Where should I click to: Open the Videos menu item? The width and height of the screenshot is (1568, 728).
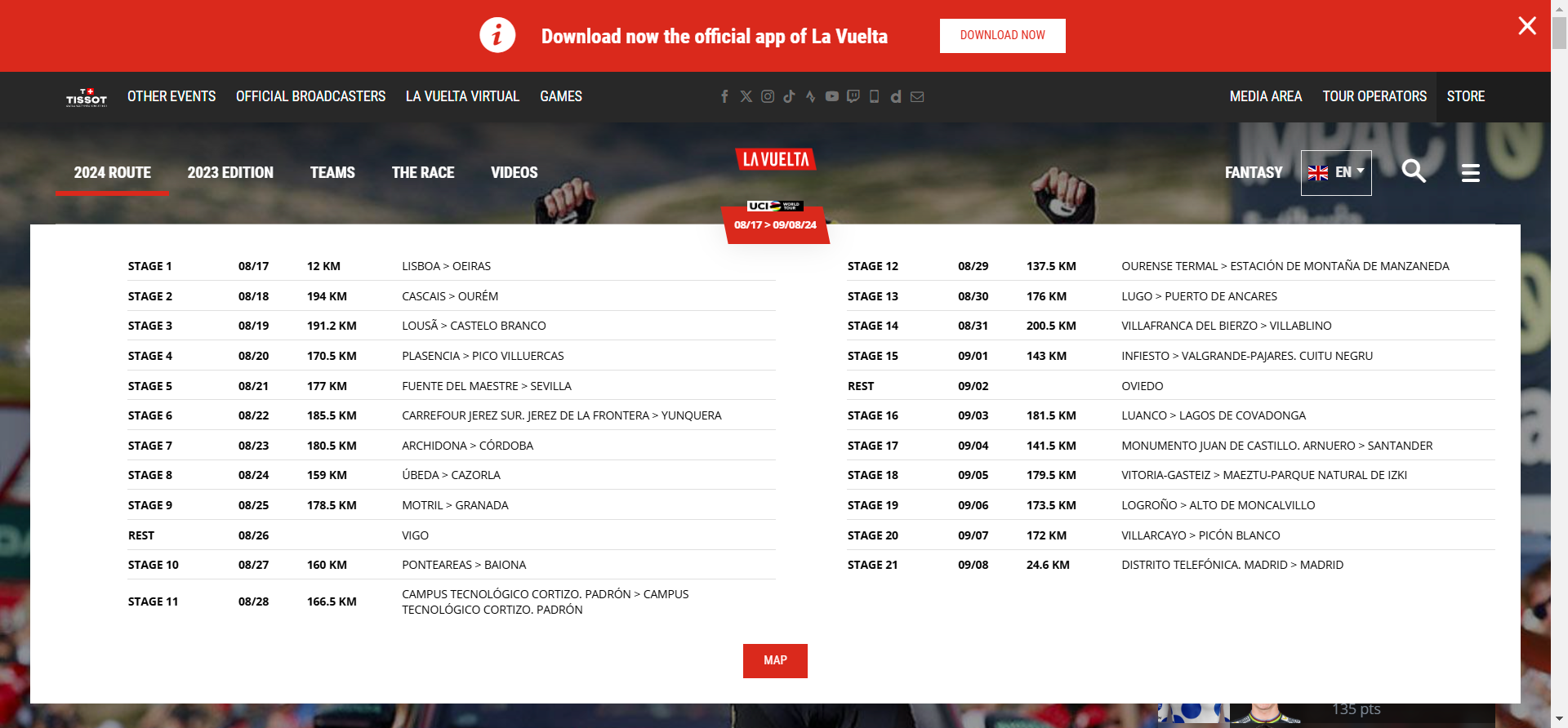(514, 172)
